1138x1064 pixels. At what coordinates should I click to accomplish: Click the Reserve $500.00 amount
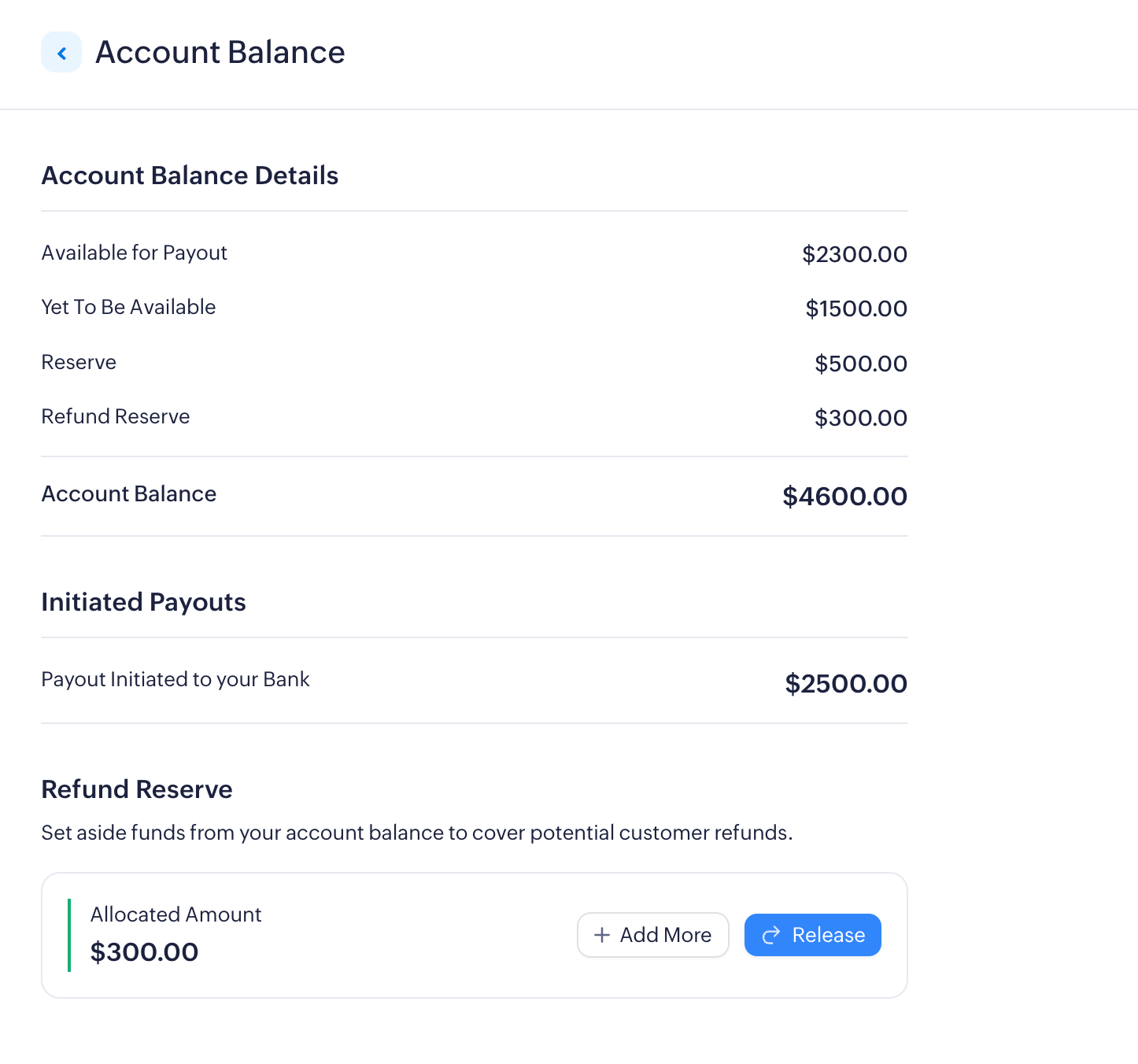(860, 364)
